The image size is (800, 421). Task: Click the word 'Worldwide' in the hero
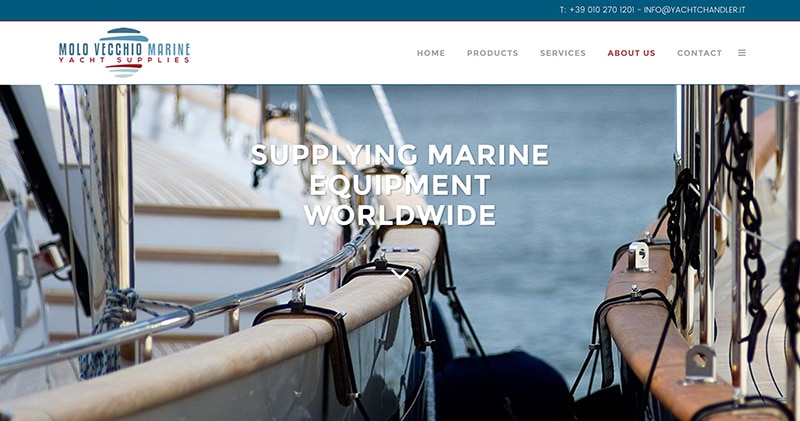pyautogui.click(x=400, y=215)
